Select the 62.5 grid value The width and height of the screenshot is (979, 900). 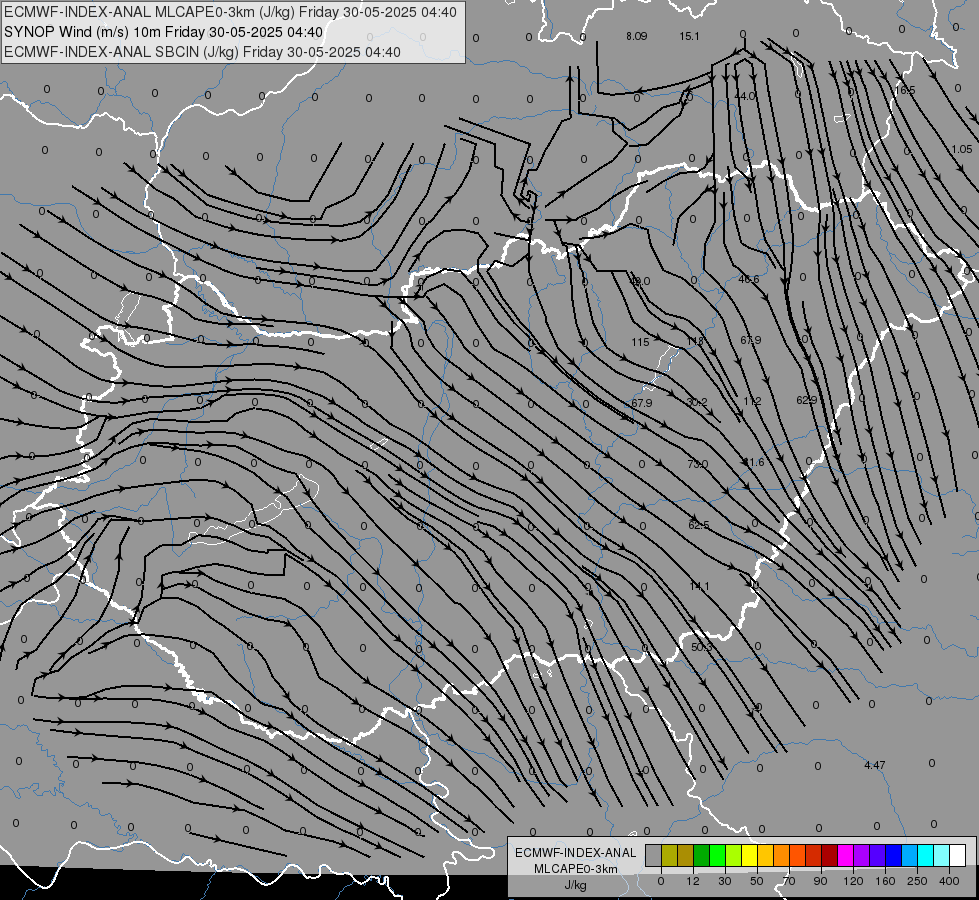[699, 525]
